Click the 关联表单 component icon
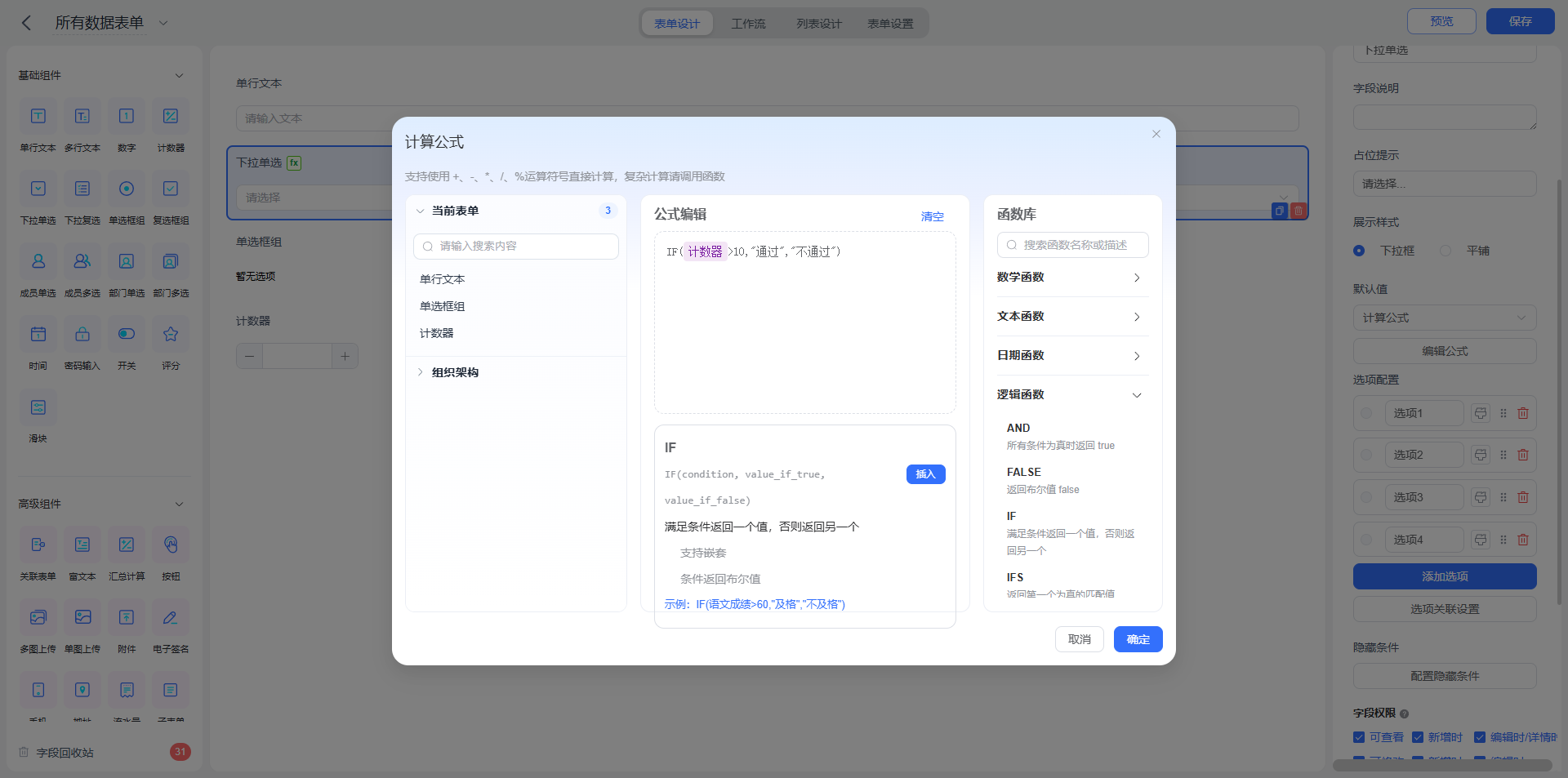 coord(38,545)
